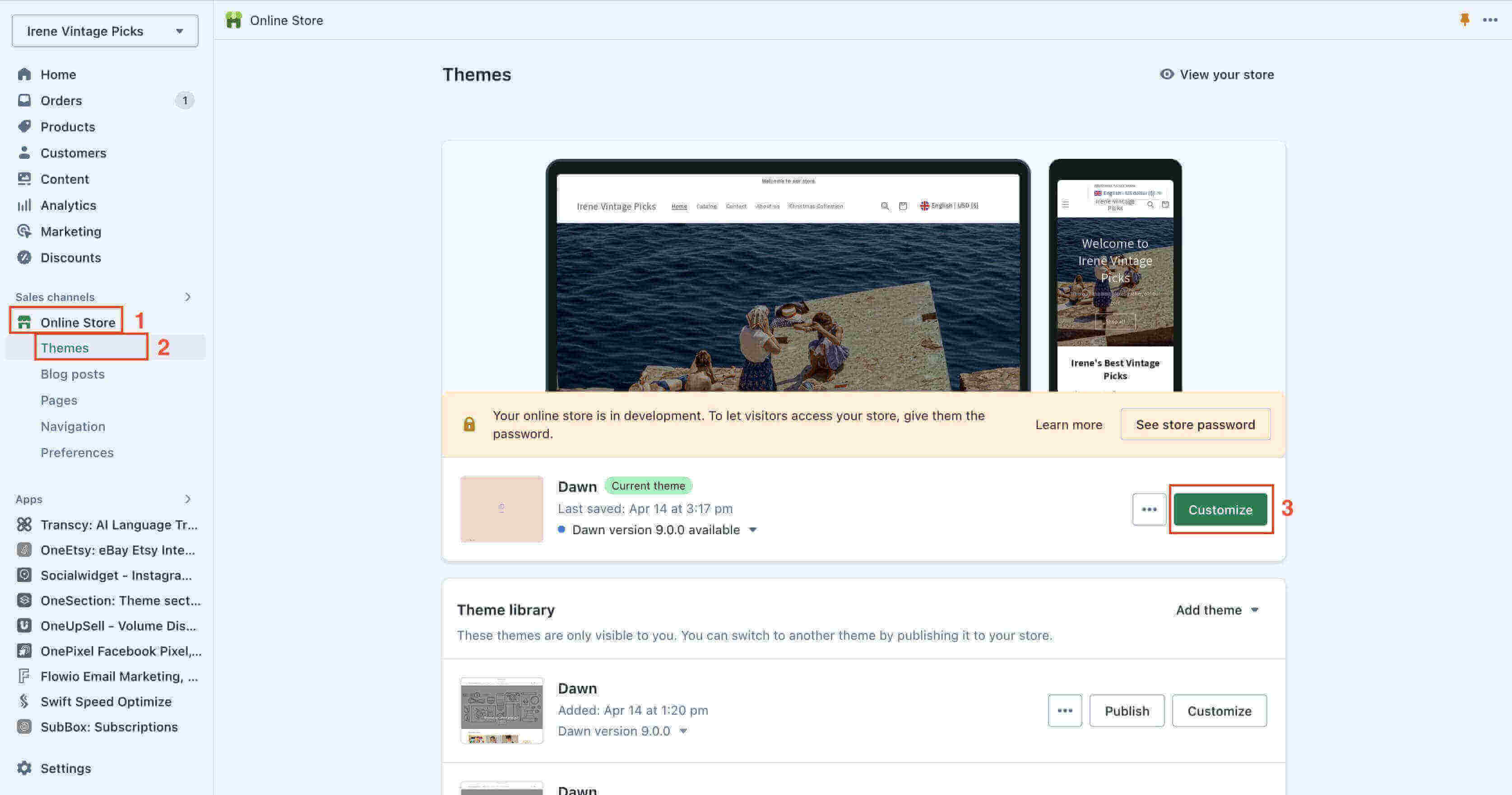Click the Swift Speed Optimize app icon
Screen dimensions: 1512x795
[24, 702]
